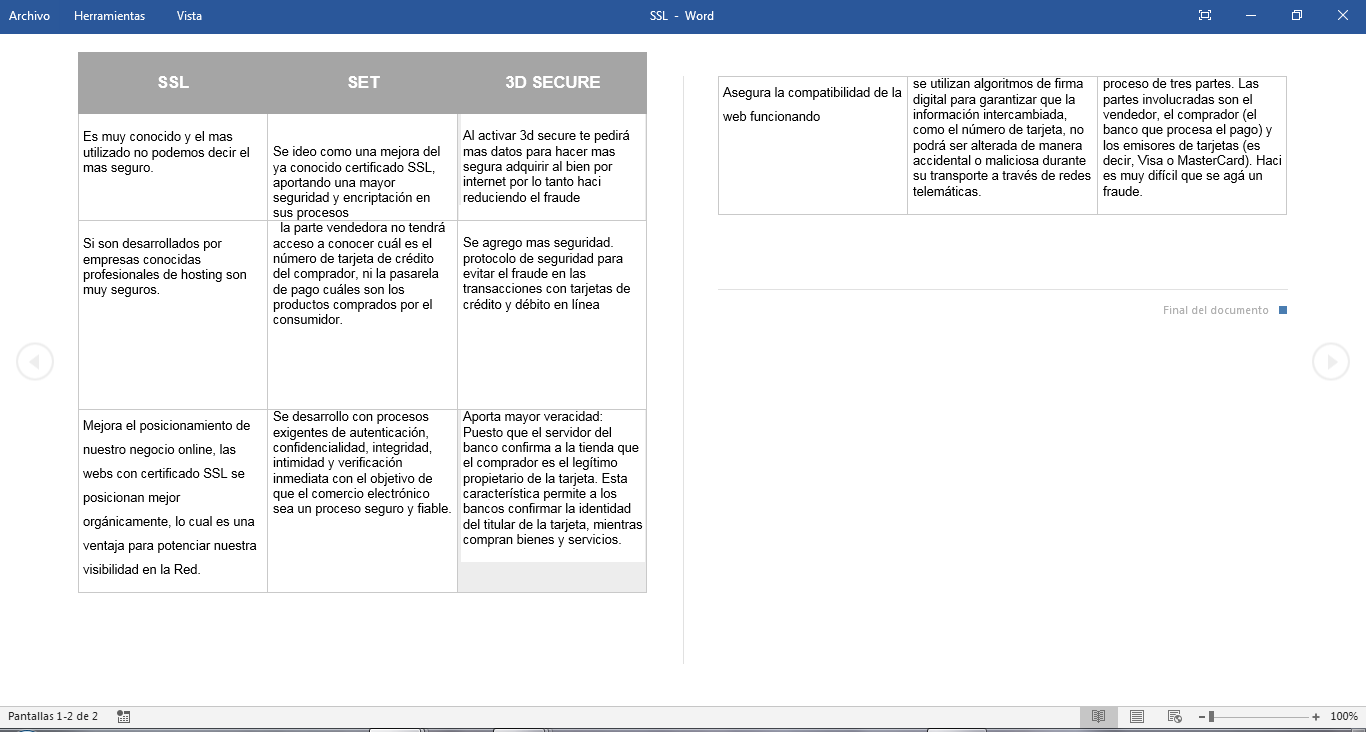Open the Archivo menu

click(29, 16)
